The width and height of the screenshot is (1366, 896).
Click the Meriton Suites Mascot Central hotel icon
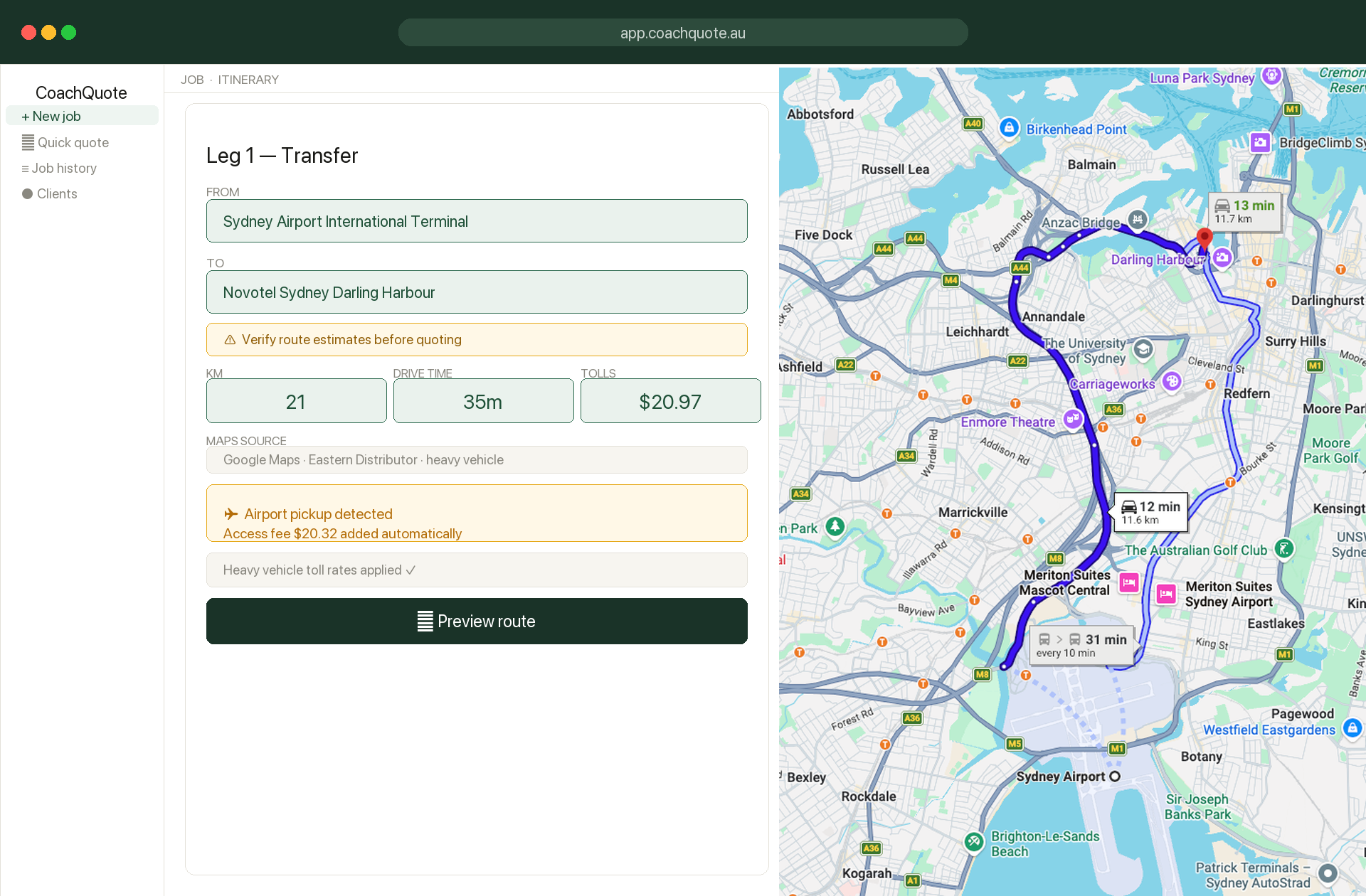coord(1129,582)
